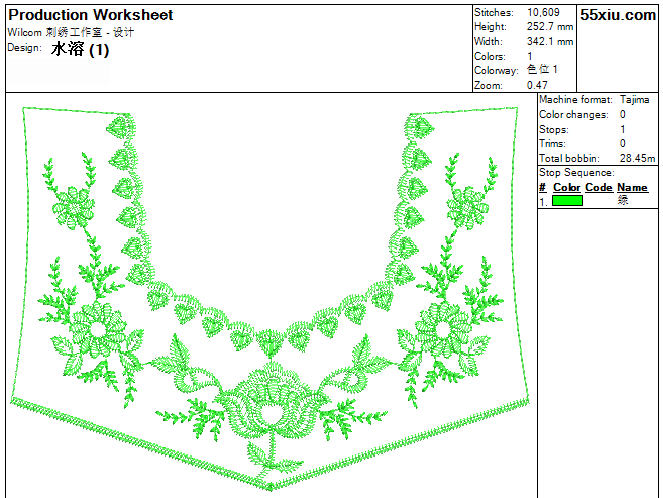This screenshot has width=663, height=498.
Task: Click the embroidery design preview image
Action: pos(270,298)
